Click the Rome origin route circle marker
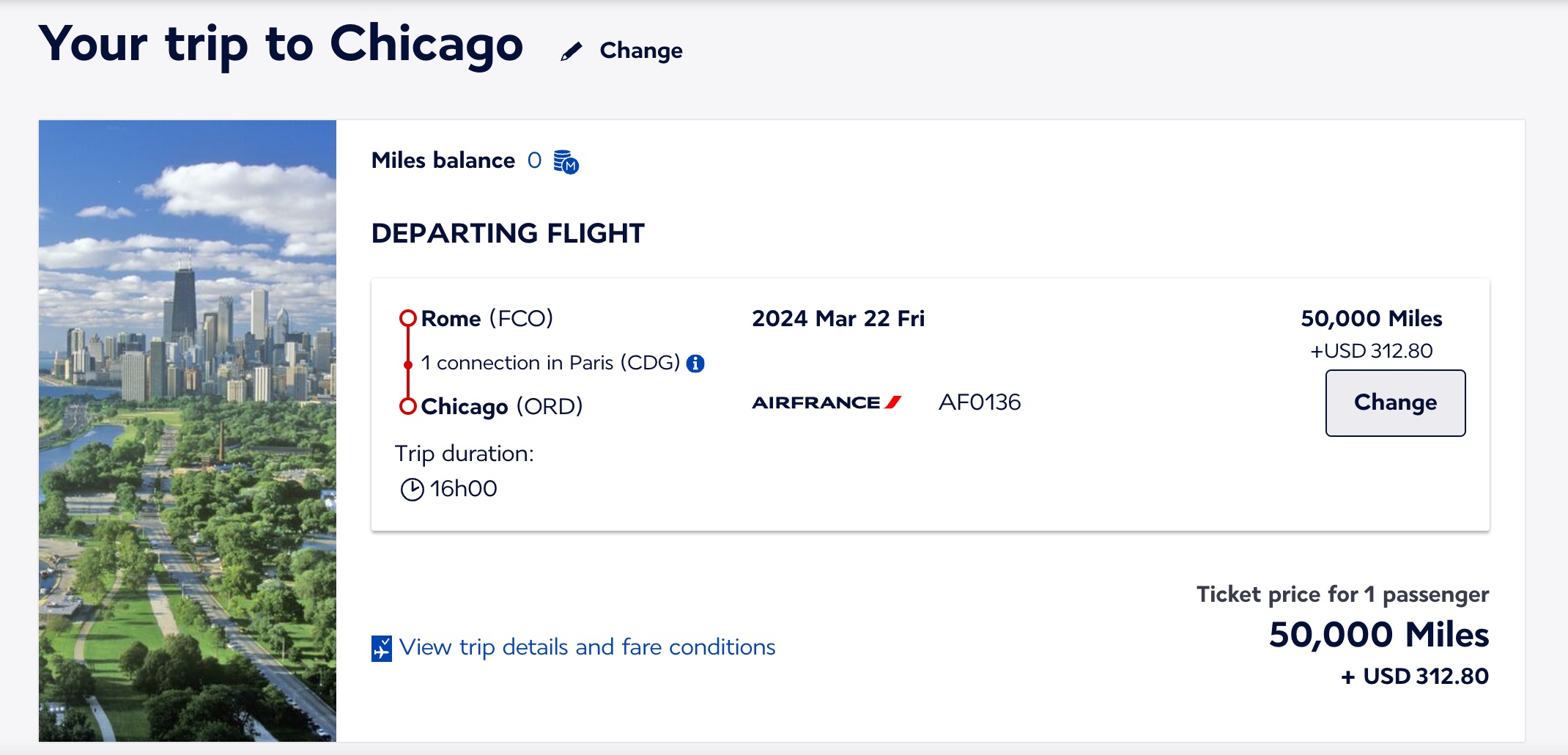 [408, 317]
